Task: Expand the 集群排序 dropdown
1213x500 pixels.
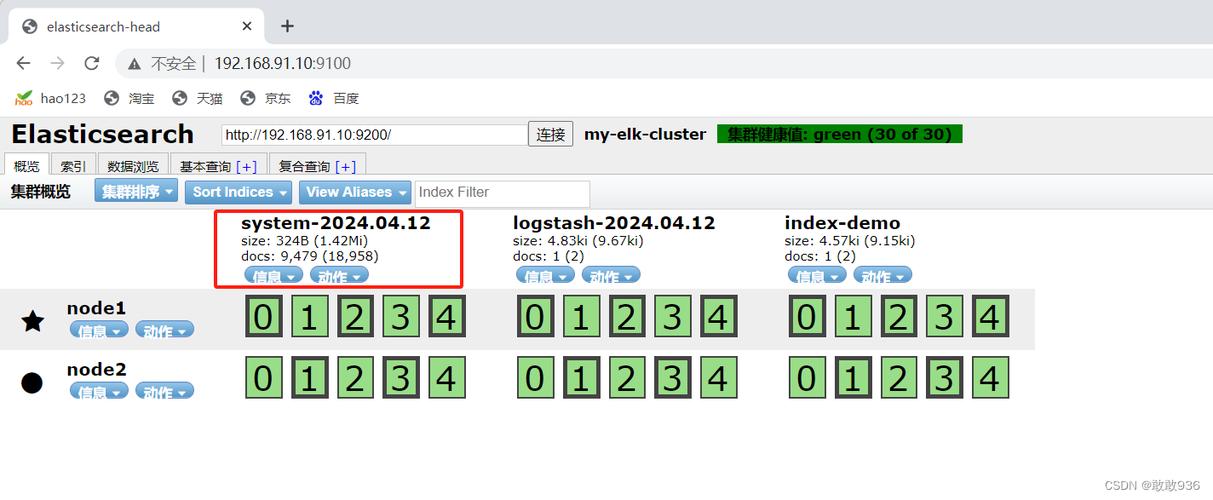Action: tap(137, 192)
